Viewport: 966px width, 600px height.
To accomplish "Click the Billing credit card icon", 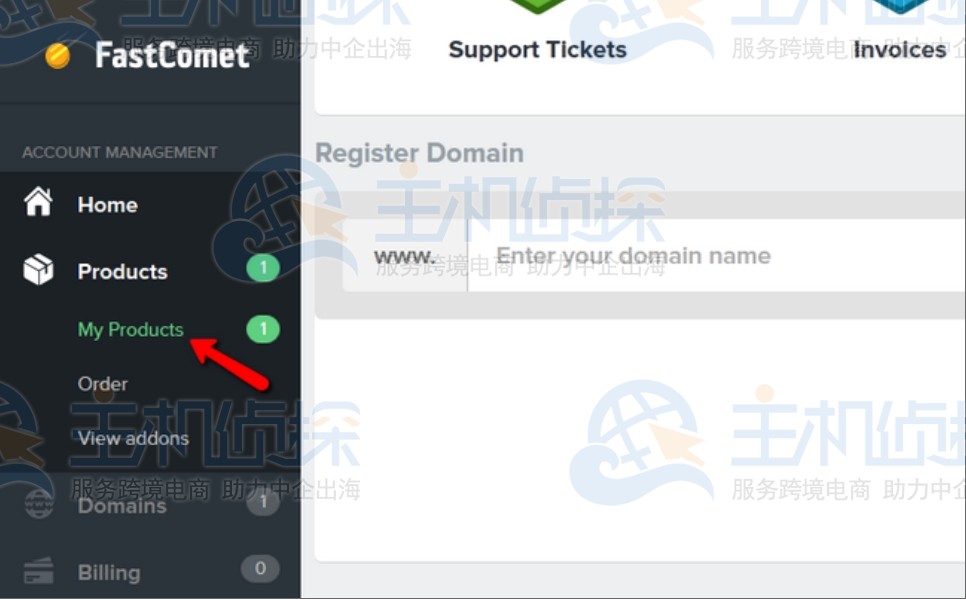I will [38, 571].
